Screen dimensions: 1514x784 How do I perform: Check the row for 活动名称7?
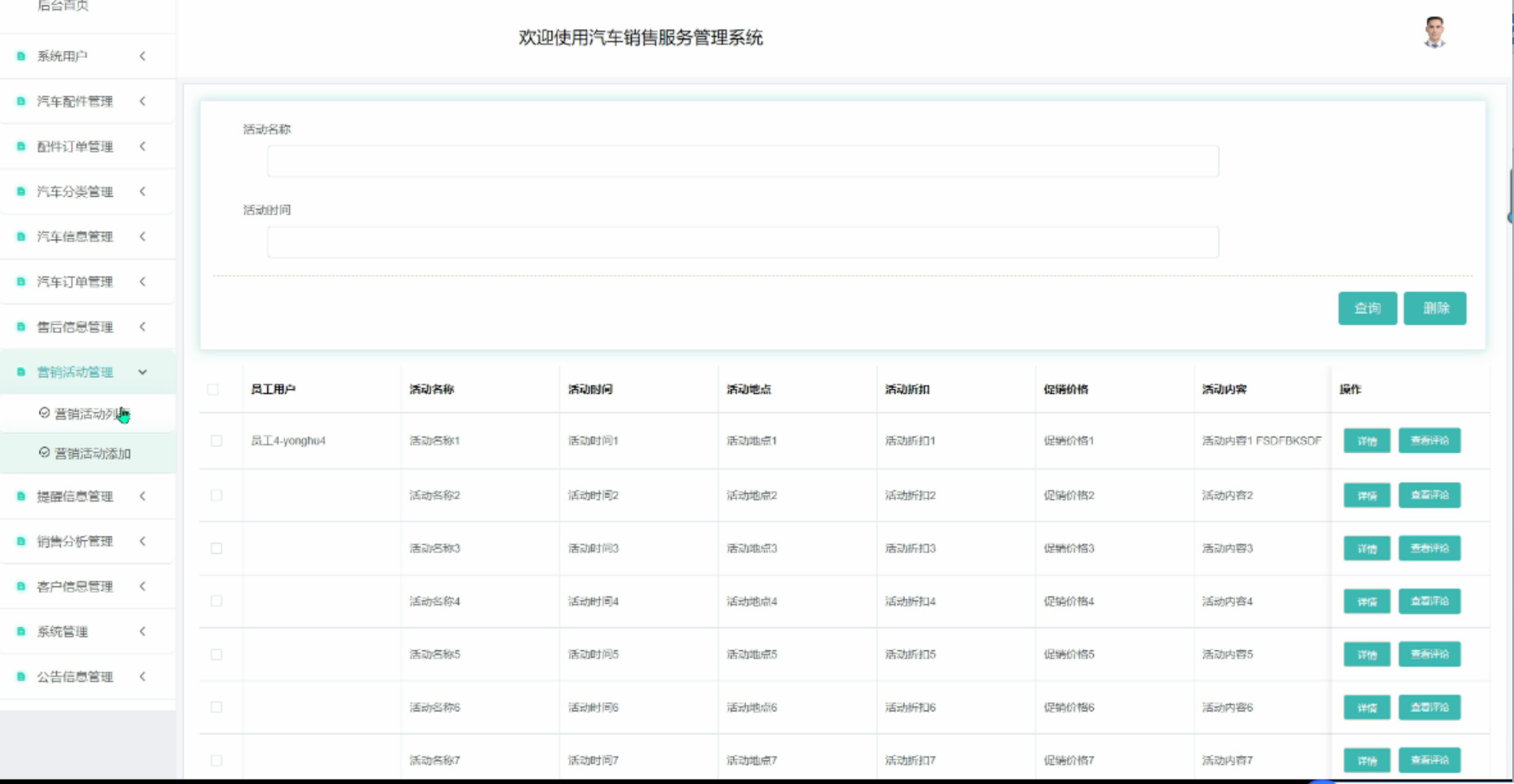[x=217, y=761]
